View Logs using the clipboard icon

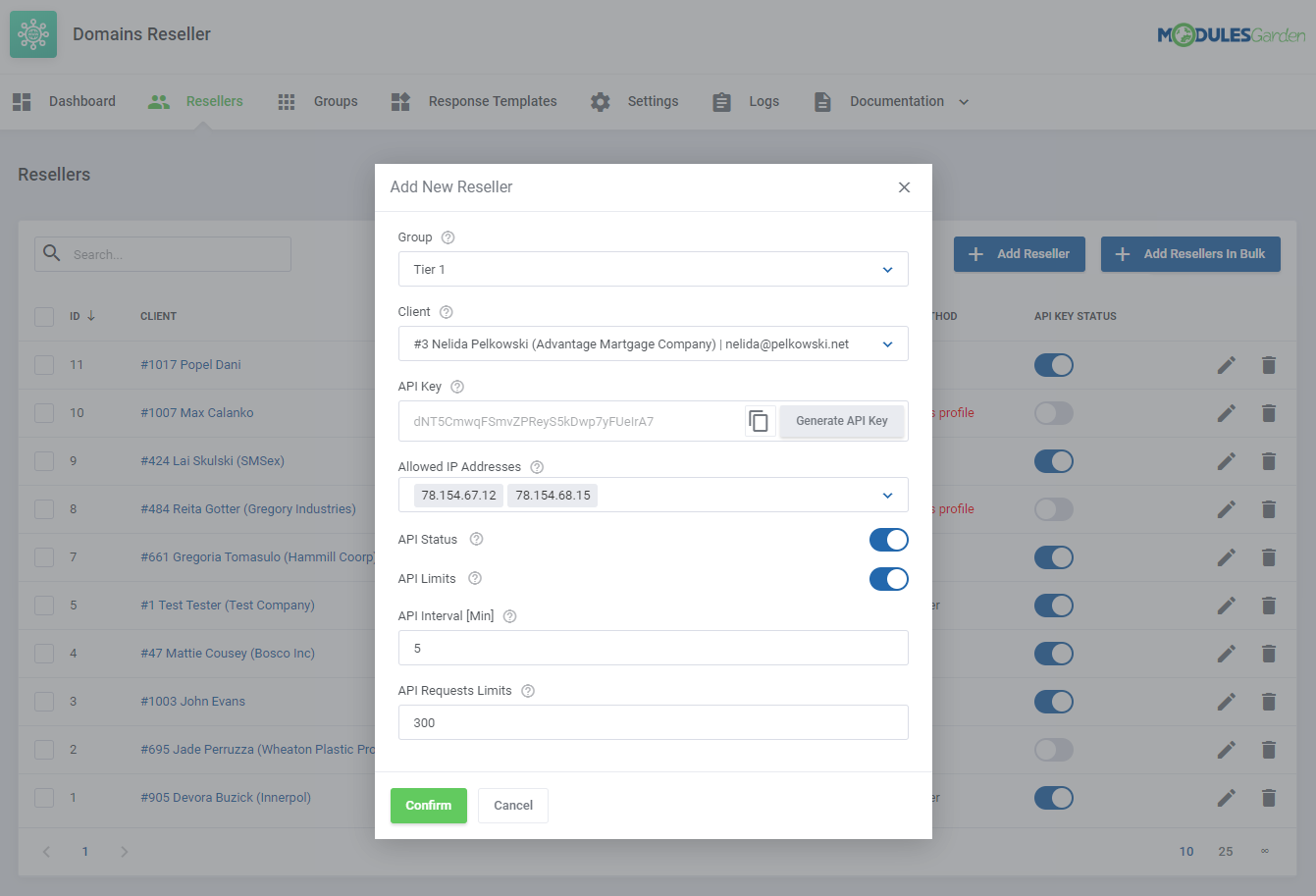pos(721,100)
